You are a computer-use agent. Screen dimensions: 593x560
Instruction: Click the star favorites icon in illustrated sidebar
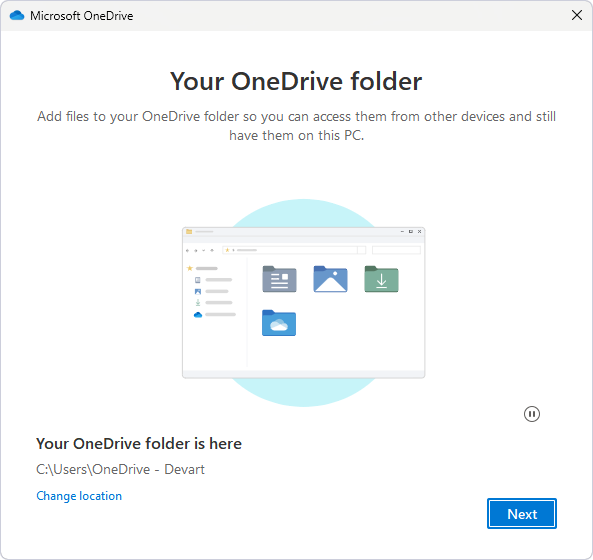point(190,268)
